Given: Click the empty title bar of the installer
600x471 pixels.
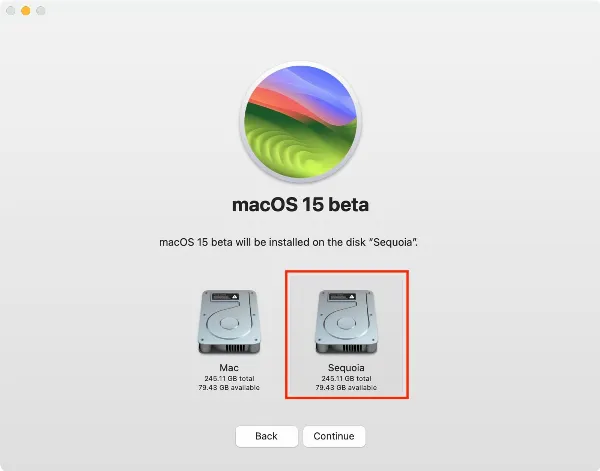Looking at the screenshot, I should [300, 10].
